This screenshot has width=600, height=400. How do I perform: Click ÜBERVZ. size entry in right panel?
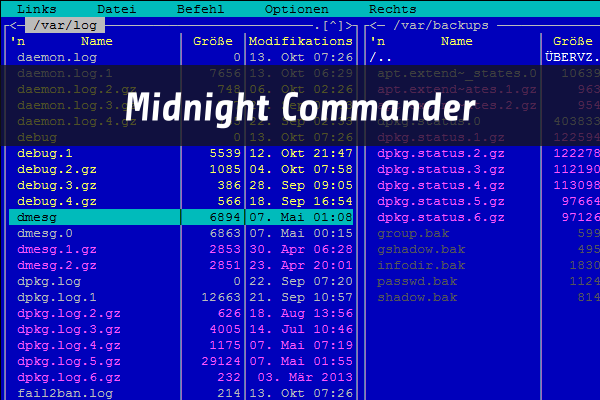click(572, 57)
